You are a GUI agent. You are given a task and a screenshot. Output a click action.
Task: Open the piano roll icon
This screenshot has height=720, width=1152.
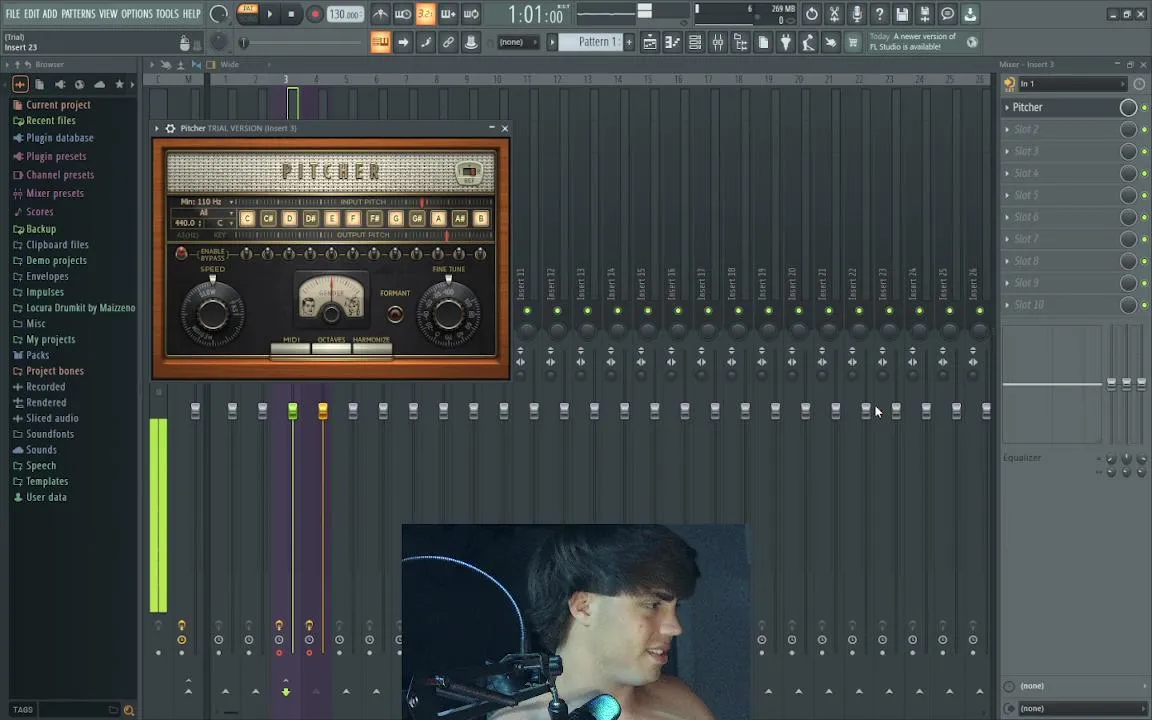672,43
